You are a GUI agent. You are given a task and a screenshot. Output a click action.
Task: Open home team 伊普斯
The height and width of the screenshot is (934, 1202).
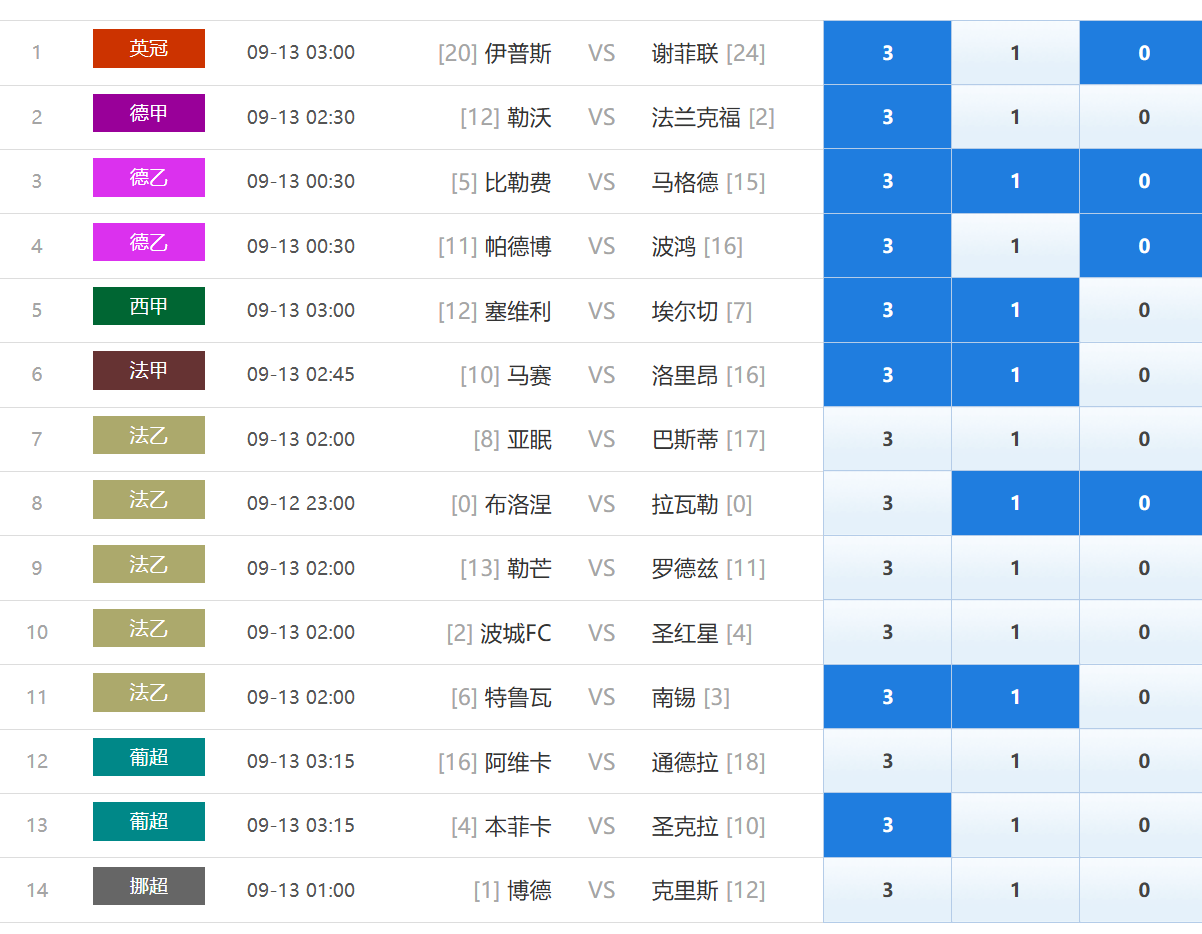(x=518, y=53)
